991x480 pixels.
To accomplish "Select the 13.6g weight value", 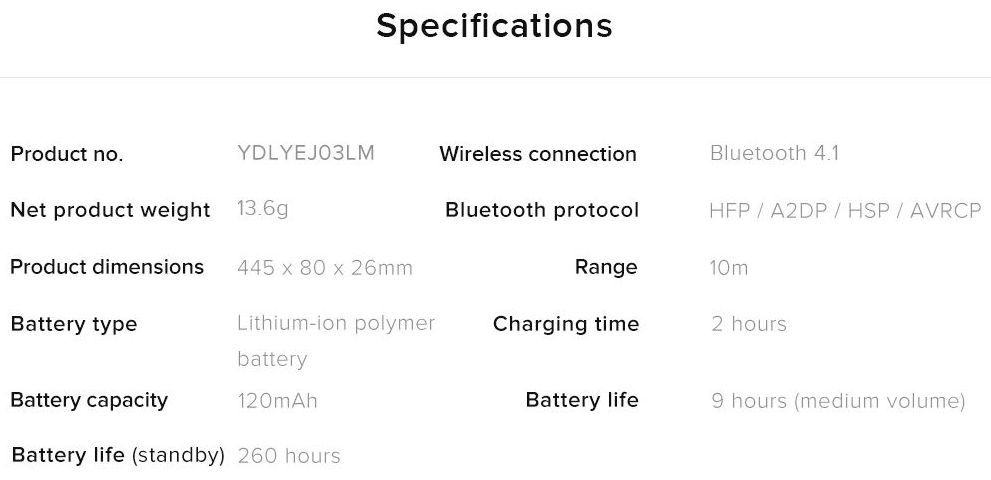I will point(263,209).
